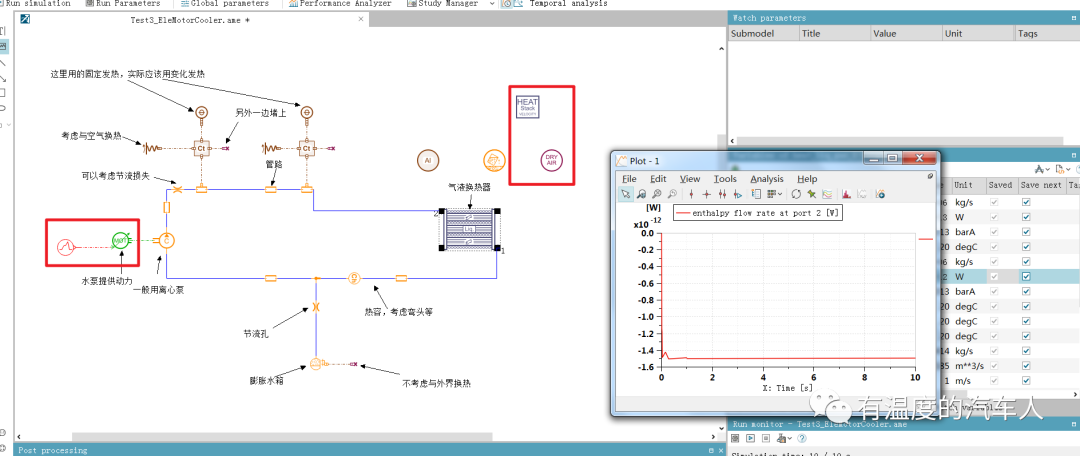Viewport: 1080px width, 456px height.
Task: Toggle Saved checkbox in highlighted W row
Action: click(x=993, y=276)
